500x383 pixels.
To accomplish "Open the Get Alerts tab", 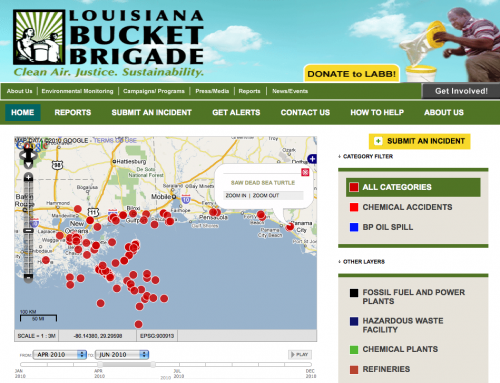I will coord(236,113).
